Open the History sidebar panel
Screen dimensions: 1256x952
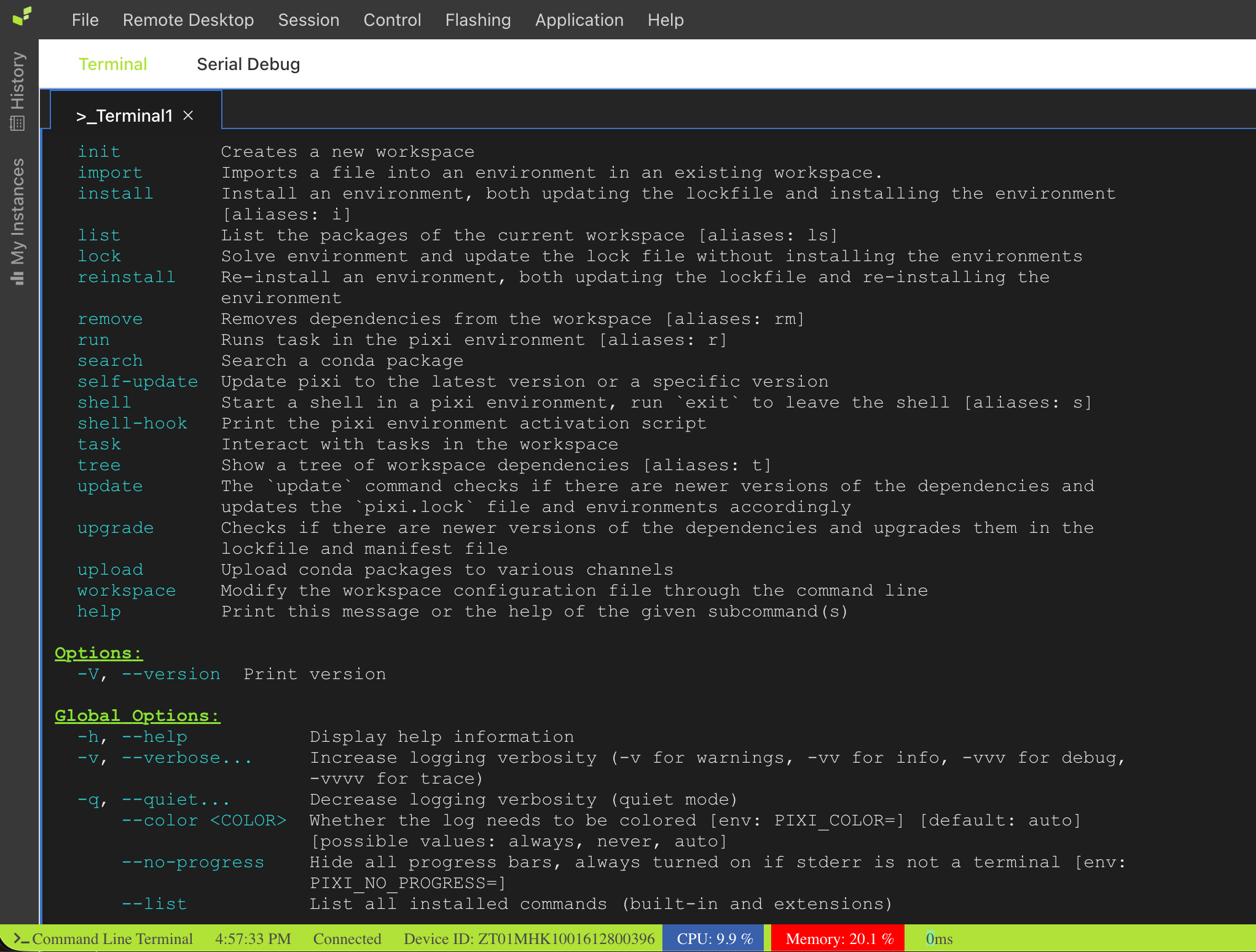(17, 90)
